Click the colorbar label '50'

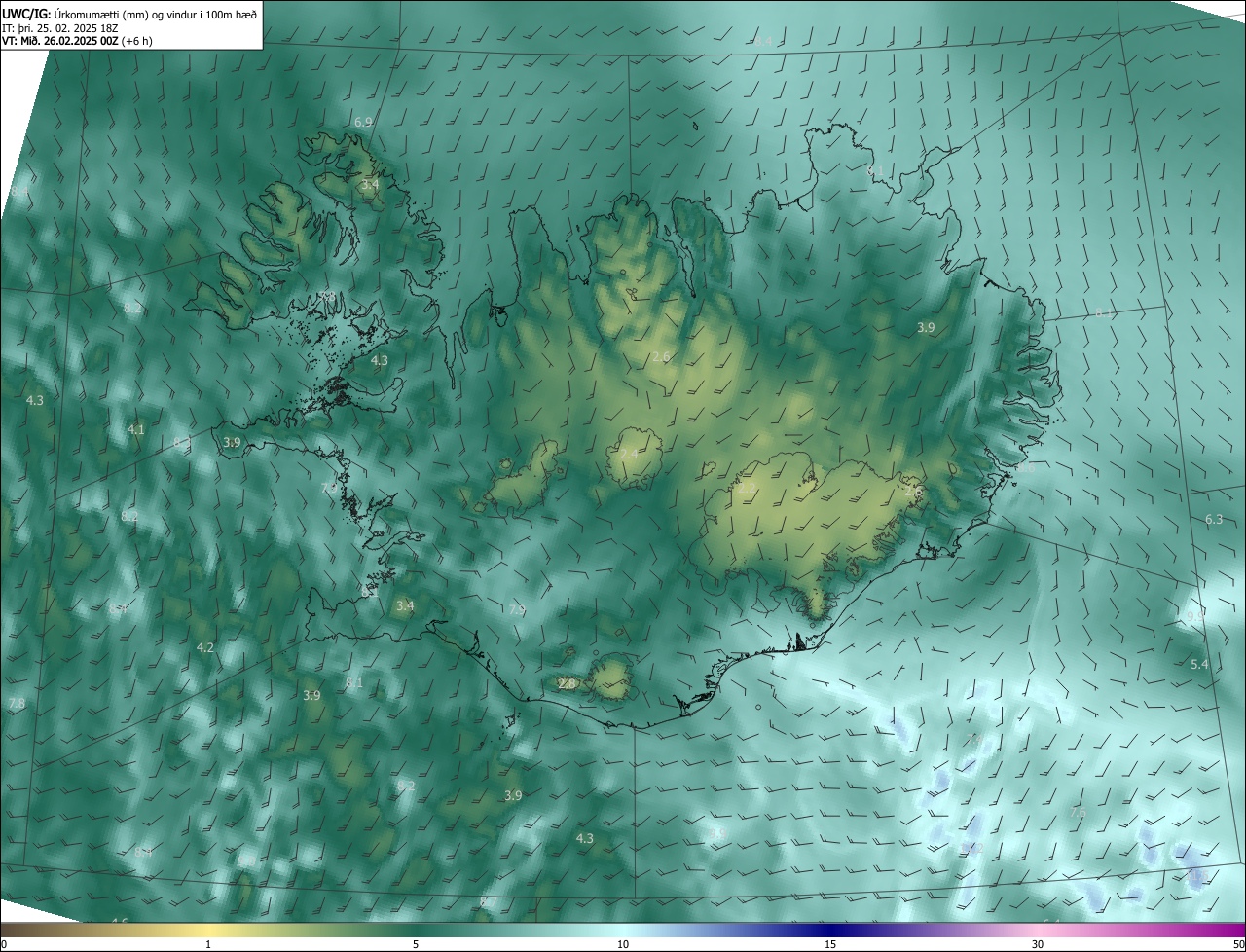point(1238,945)
